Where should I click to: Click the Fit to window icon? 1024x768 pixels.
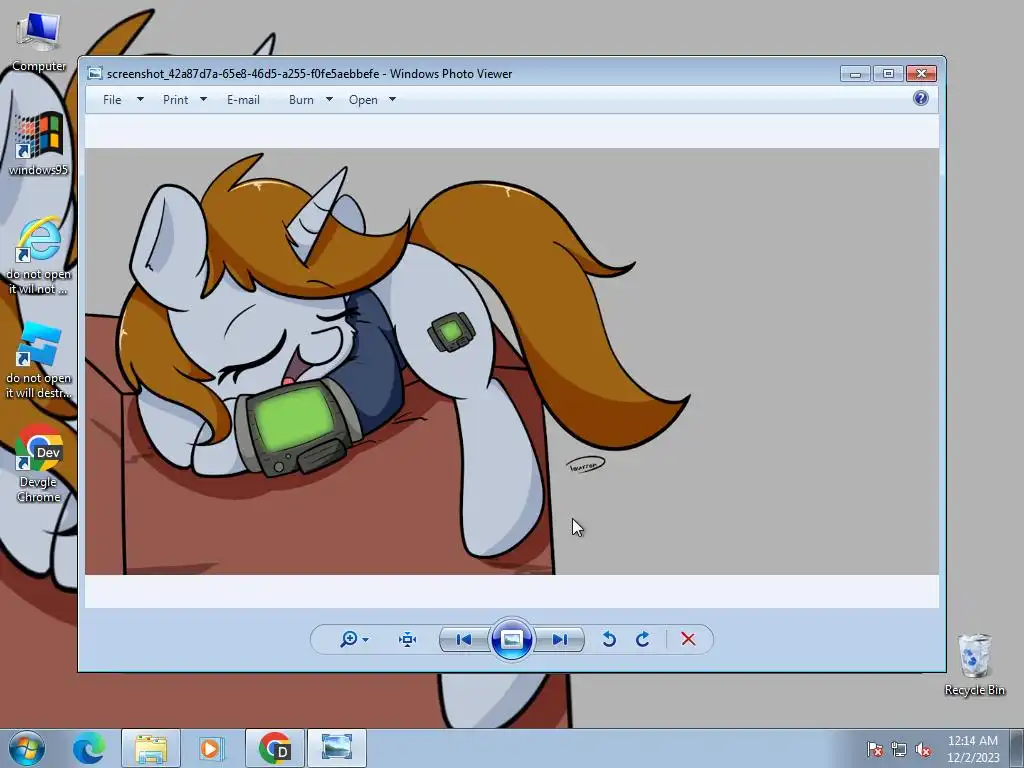pyautogui.click(x=408, y=639)
